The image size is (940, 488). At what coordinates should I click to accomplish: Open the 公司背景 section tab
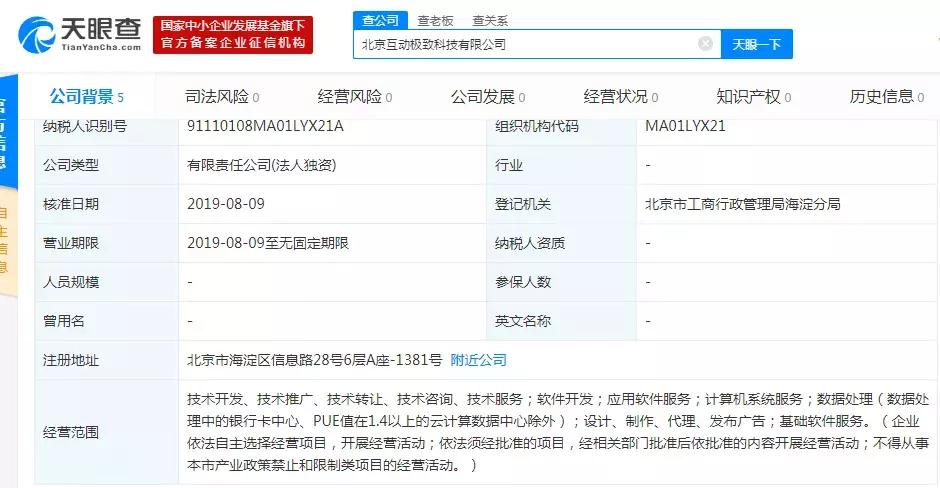86,97
